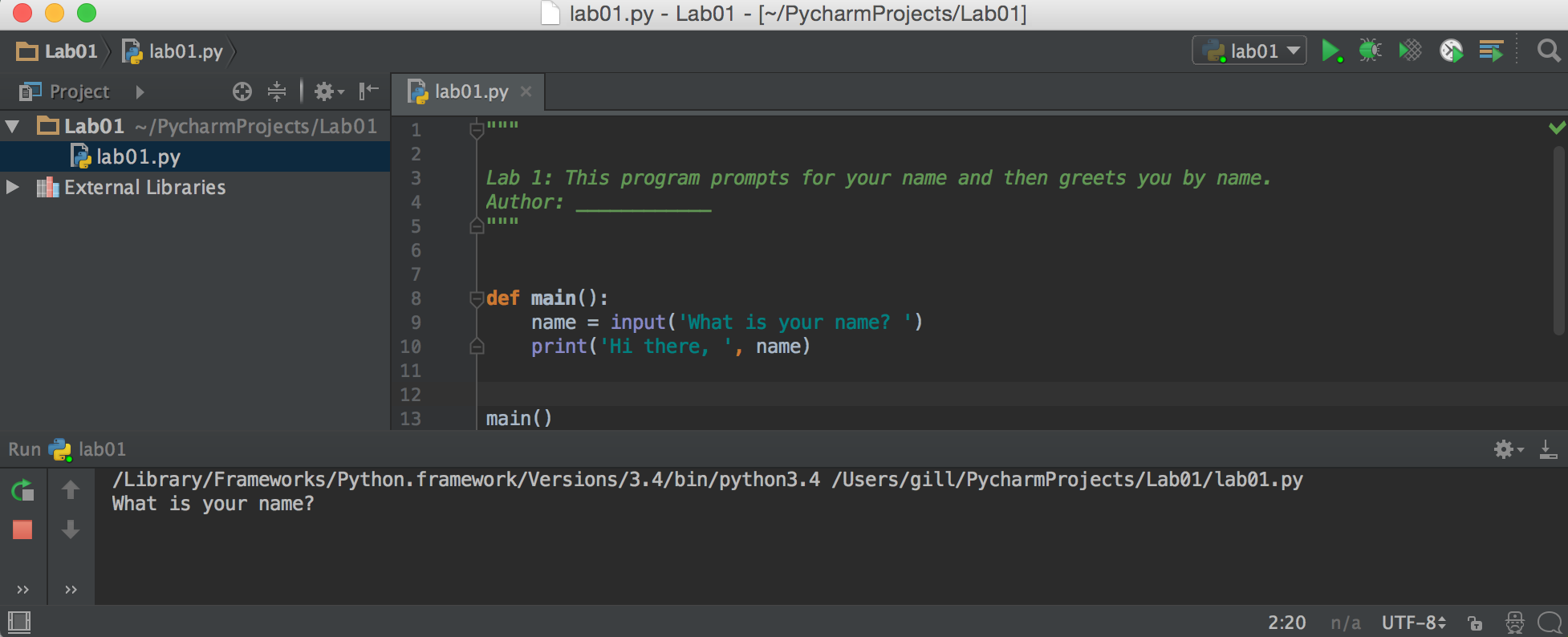
Task: Click the fold end marker at line 10
Action: point(477,347)
